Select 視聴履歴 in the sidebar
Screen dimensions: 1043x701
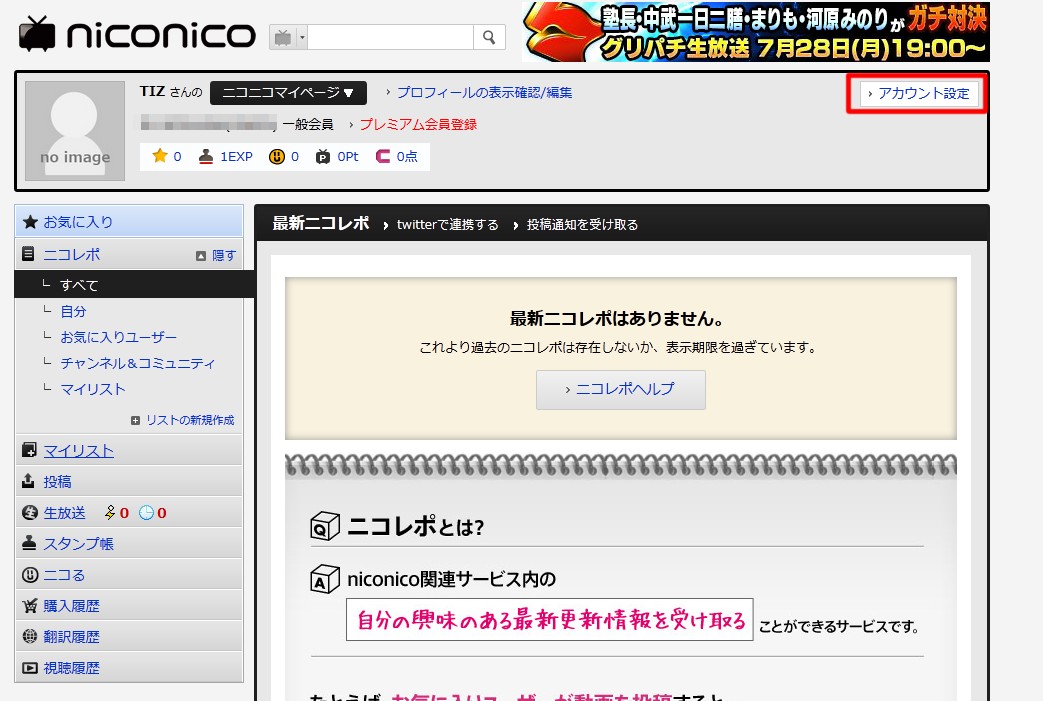tap(71, 667)
